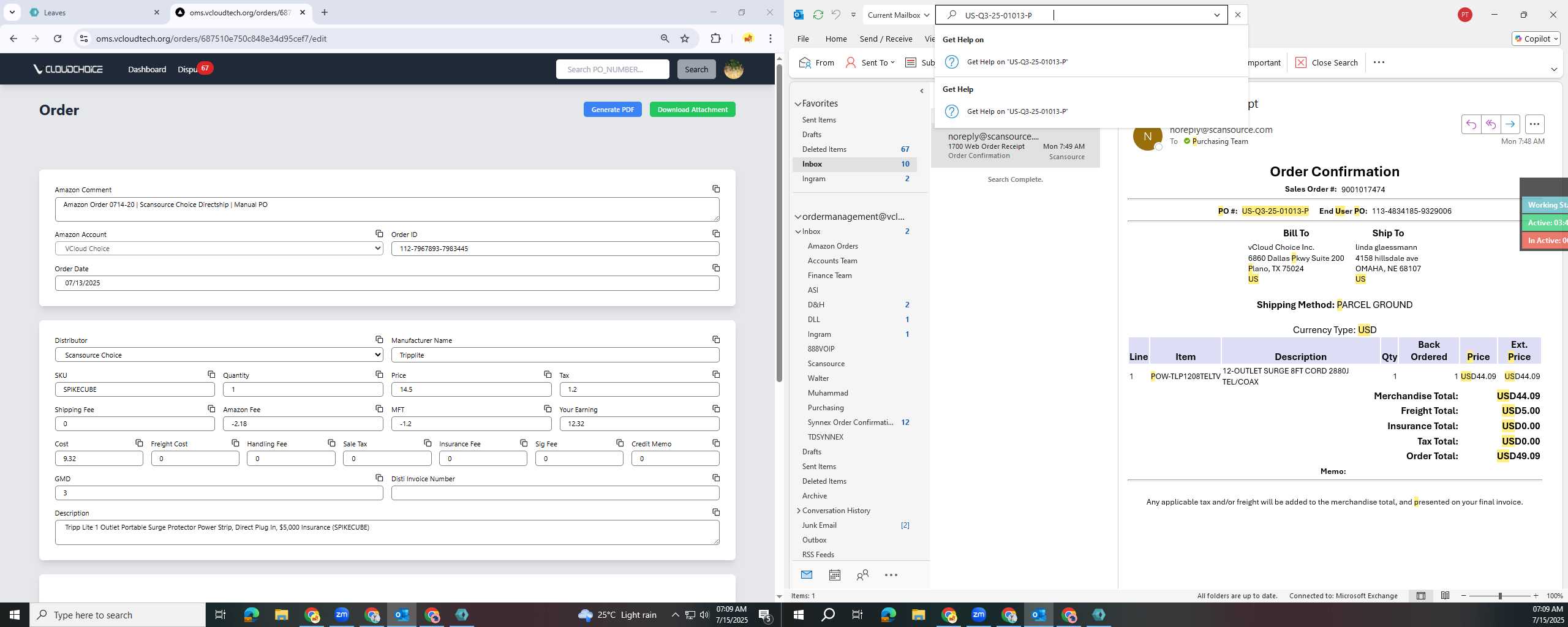Bookmark this page with star icon
Image resolution: width=1568 pixels, height=627 pixels.
(685, 39)
